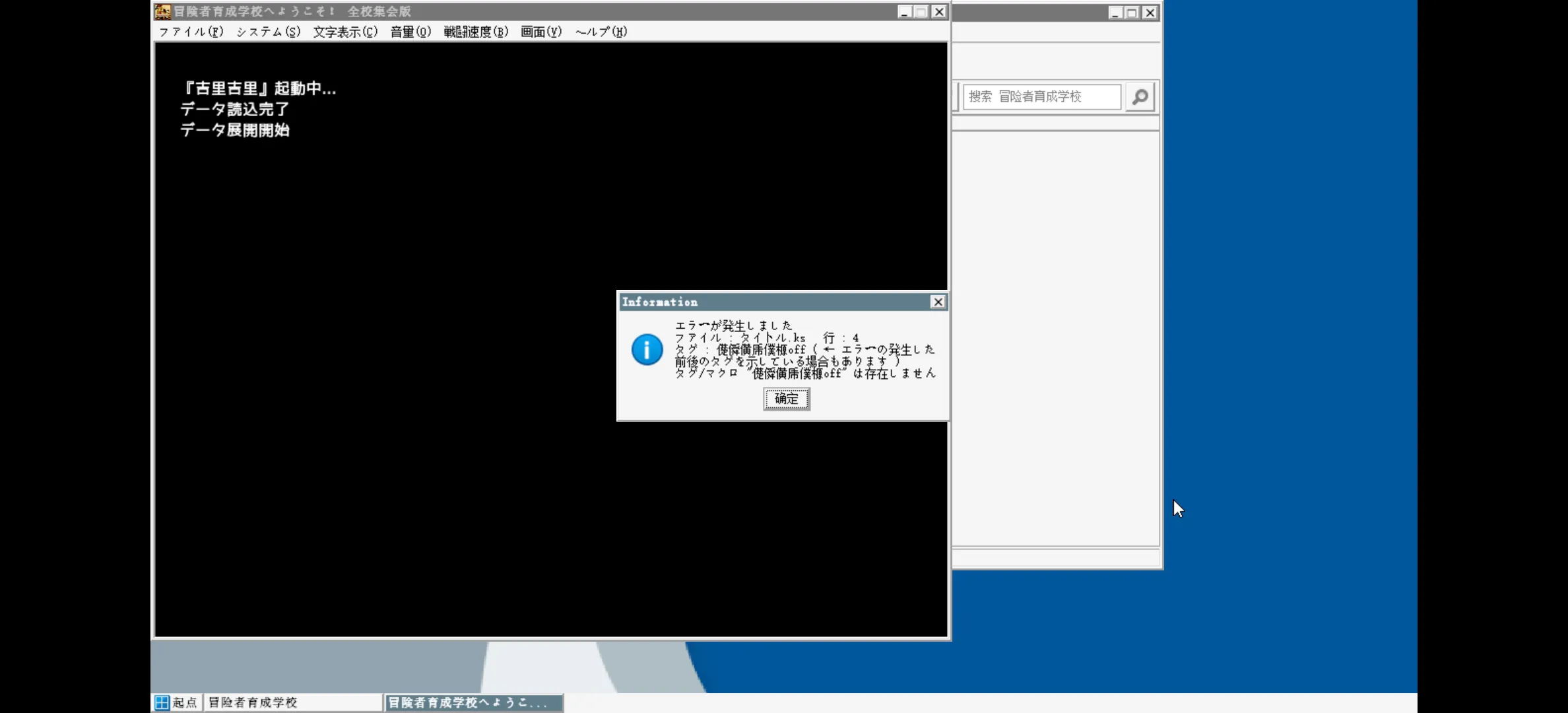Click the blue information icon in dialog
The width and height of the screenshot is (1568, 713).
pyautogui.click(x=647, y=349)
